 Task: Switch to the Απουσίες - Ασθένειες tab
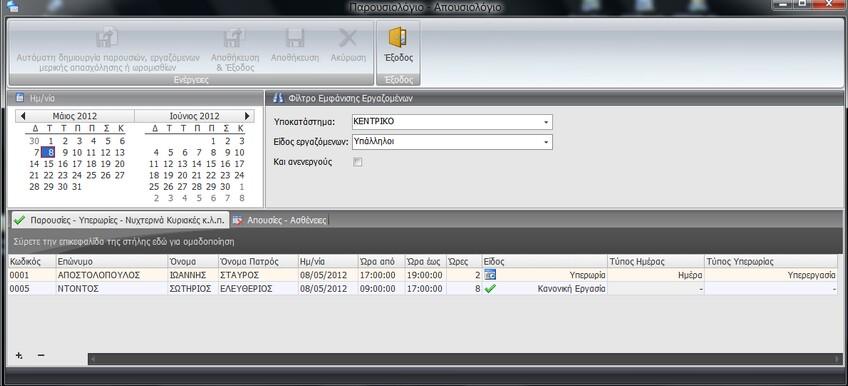280,220
